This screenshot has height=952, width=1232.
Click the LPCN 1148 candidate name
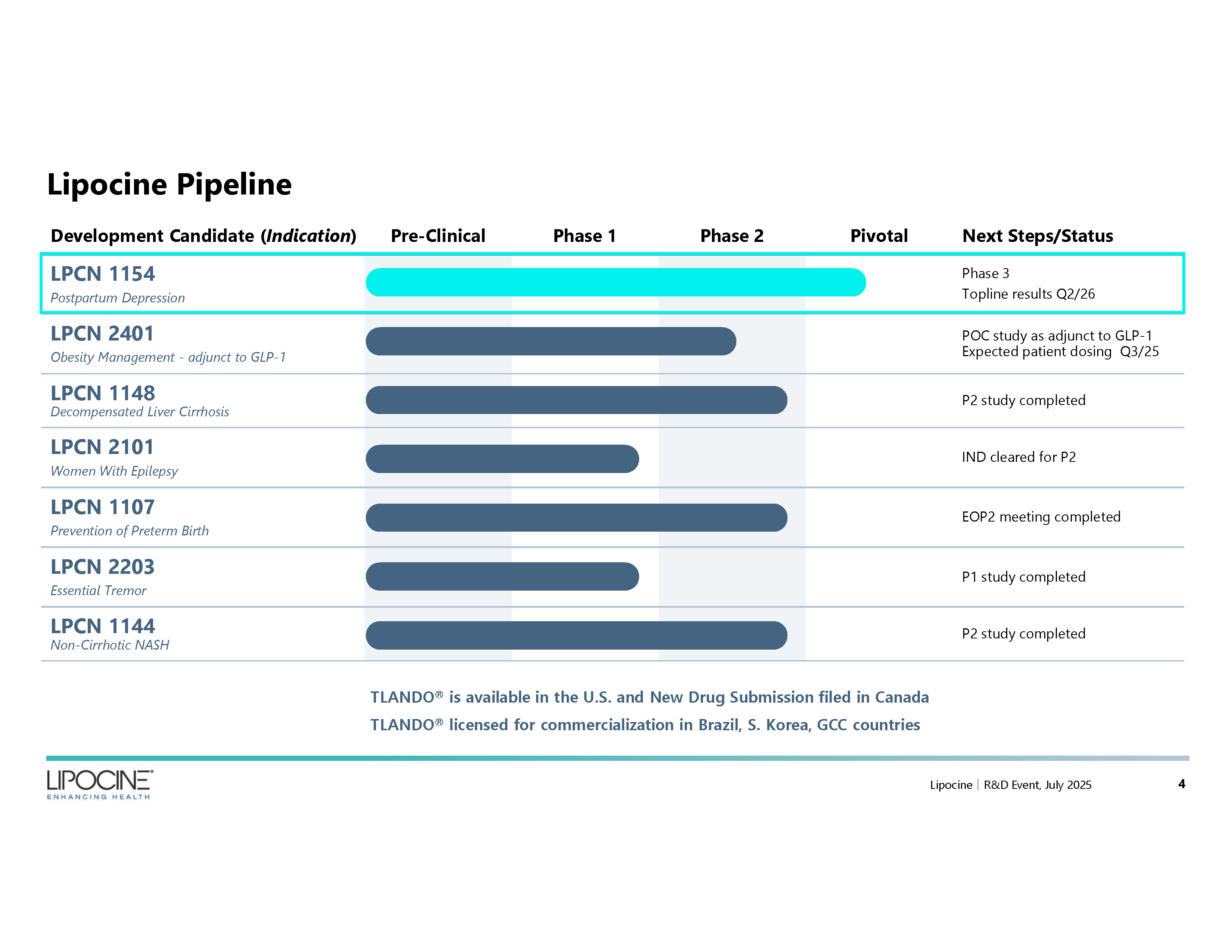click(x=103, y=393)
